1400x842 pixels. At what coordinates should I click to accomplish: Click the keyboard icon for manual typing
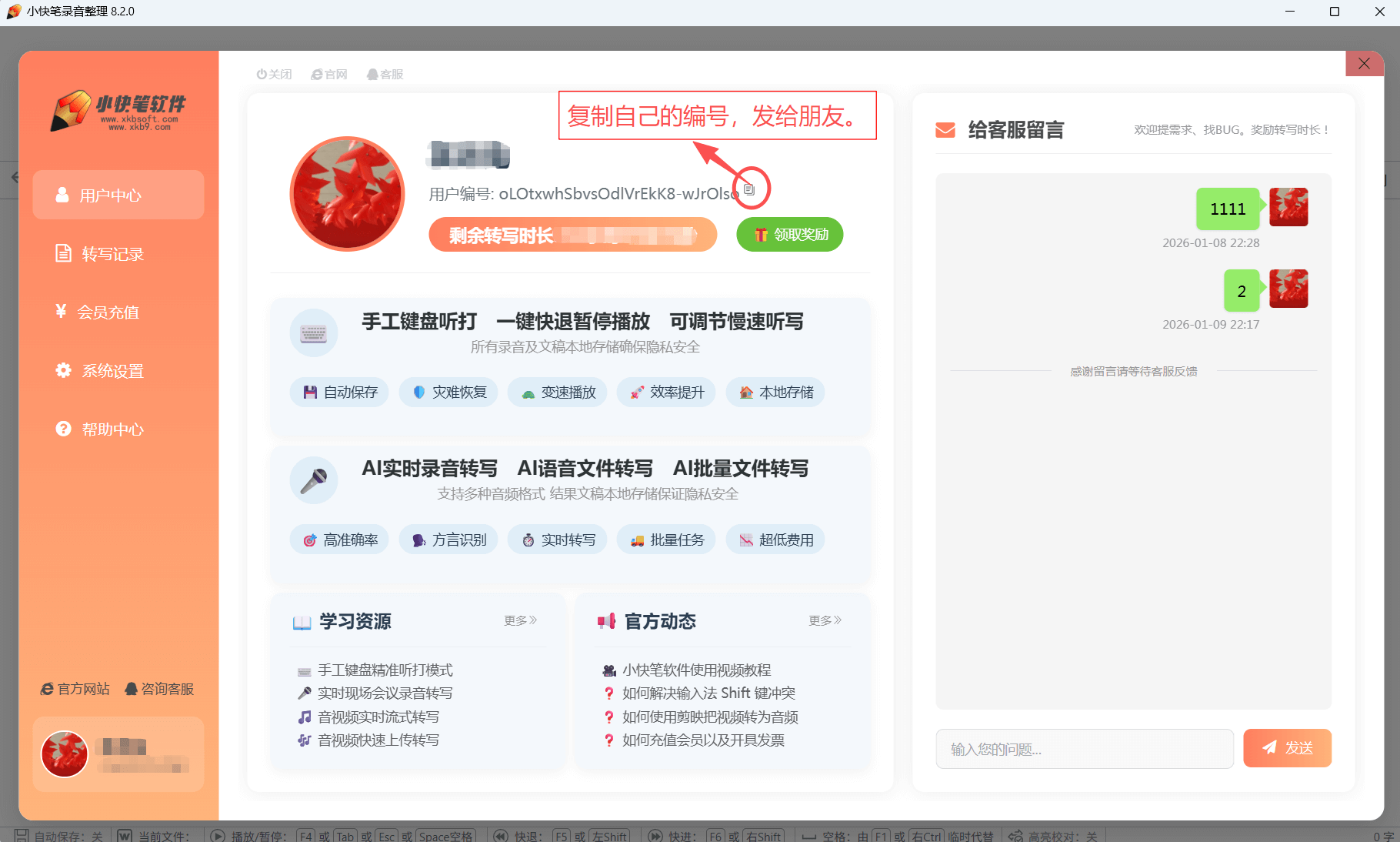[313, 333]
